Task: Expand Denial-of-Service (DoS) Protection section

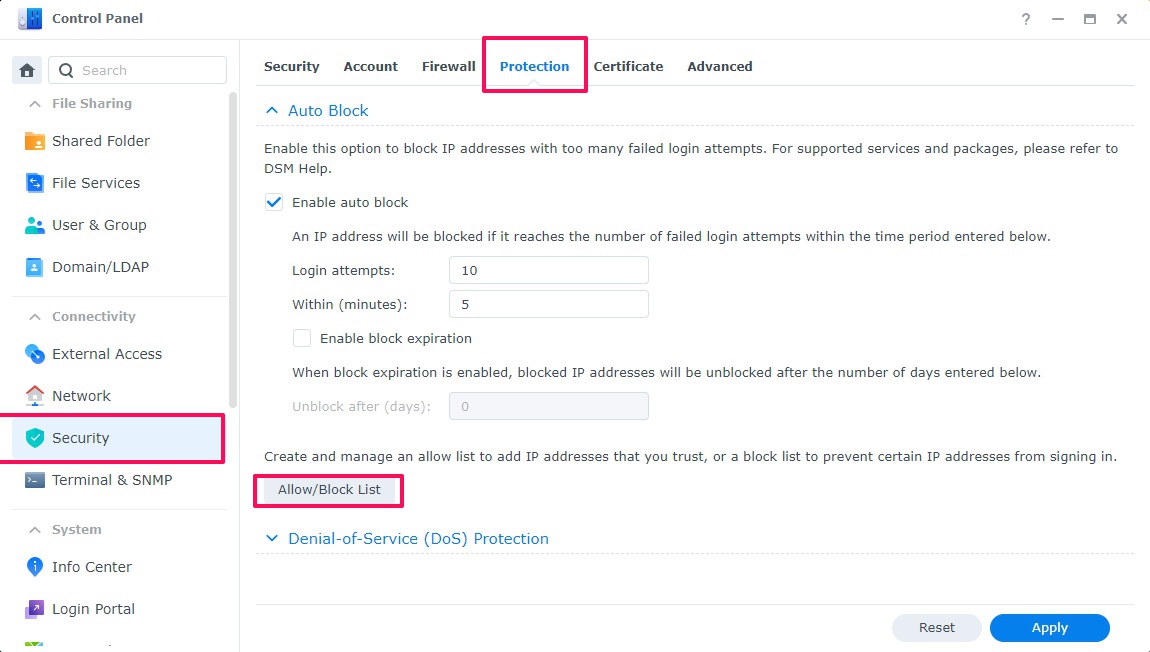Action: pyautogui.click(x=271, y=538)
